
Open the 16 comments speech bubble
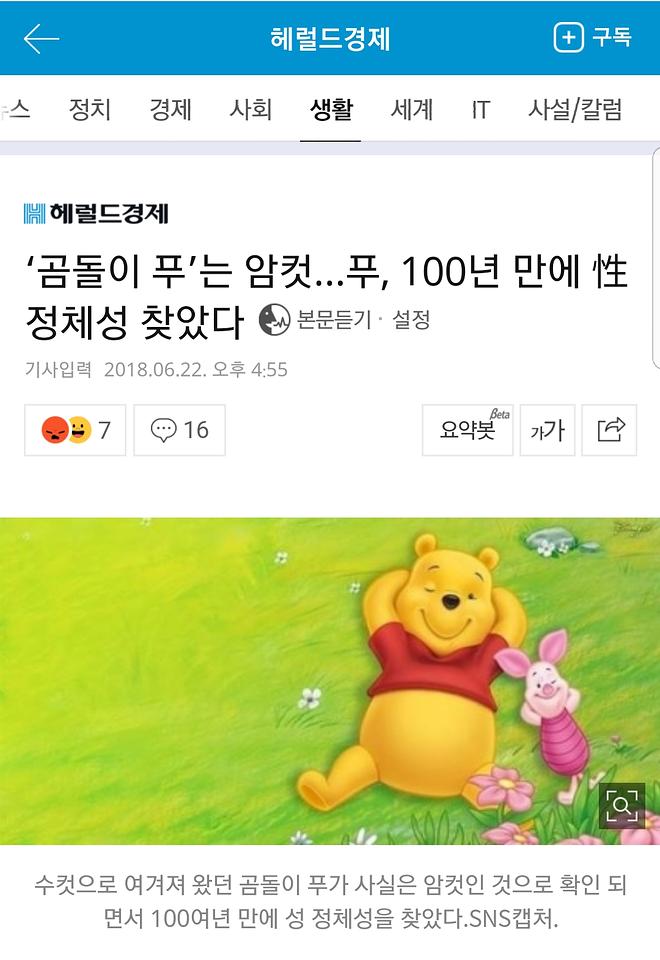tap(179, 430)
